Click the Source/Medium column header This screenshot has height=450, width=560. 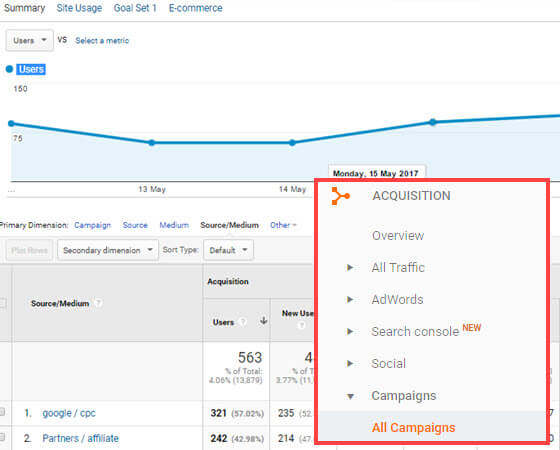[x=60, y=303]
